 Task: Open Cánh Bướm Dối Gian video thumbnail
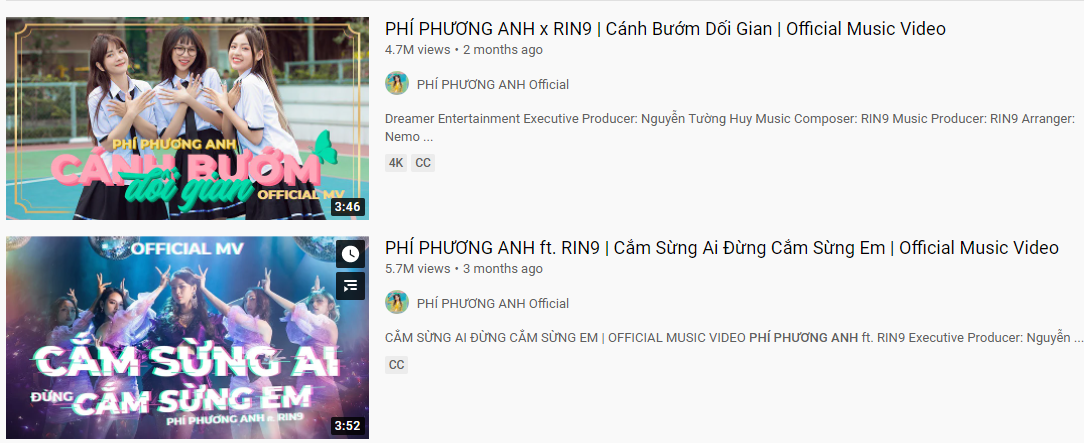[x=187, y=118]
